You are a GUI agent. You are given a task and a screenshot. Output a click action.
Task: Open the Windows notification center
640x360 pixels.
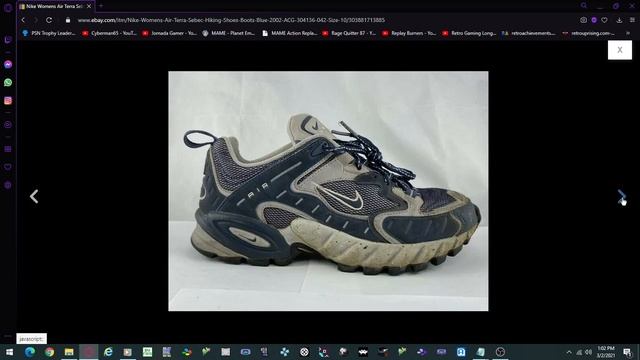click(x=627, y=352)
